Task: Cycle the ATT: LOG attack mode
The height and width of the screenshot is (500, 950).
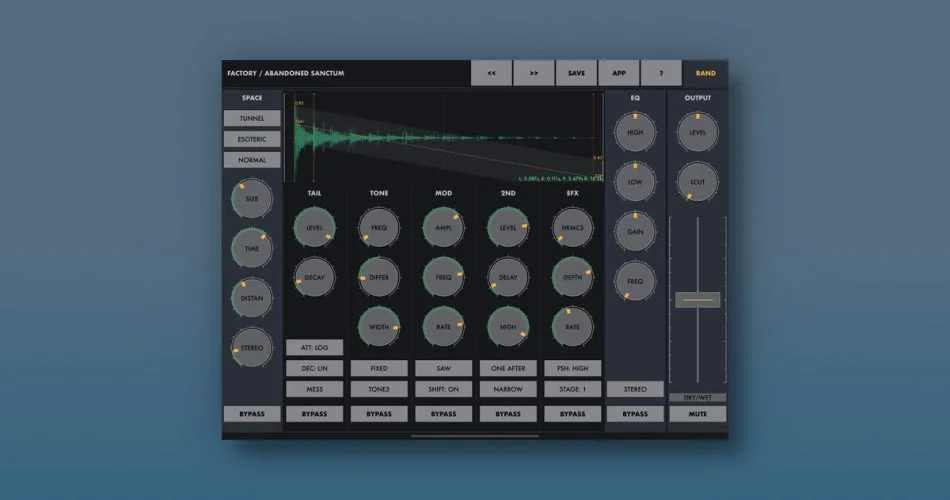Action: pos(314,347)
